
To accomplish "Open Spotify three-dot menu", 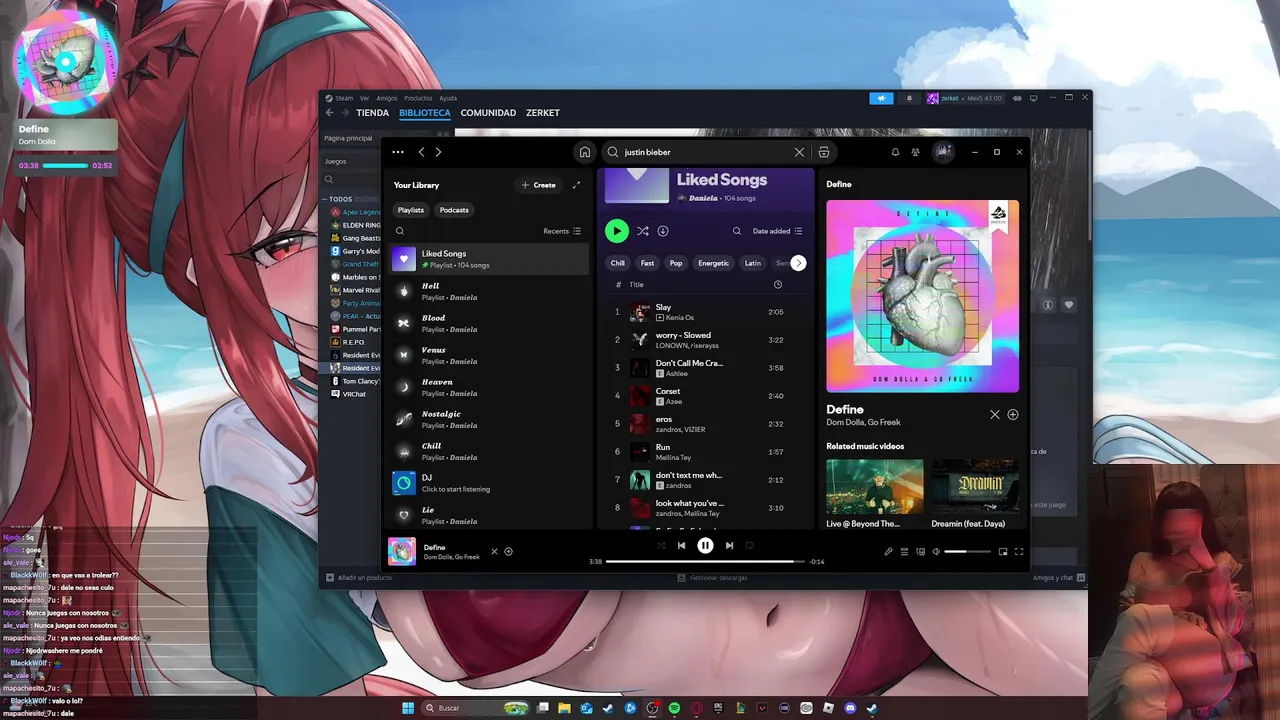I will coord(398,152).
